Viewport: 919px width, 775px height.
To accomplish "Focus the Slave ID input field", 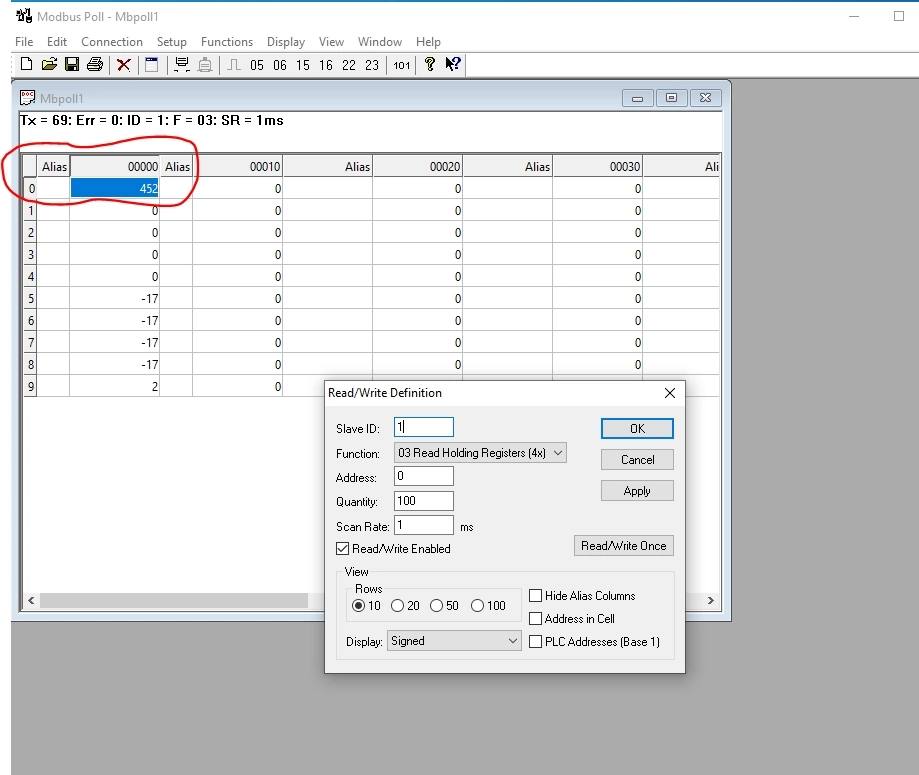I will (424, 427).
